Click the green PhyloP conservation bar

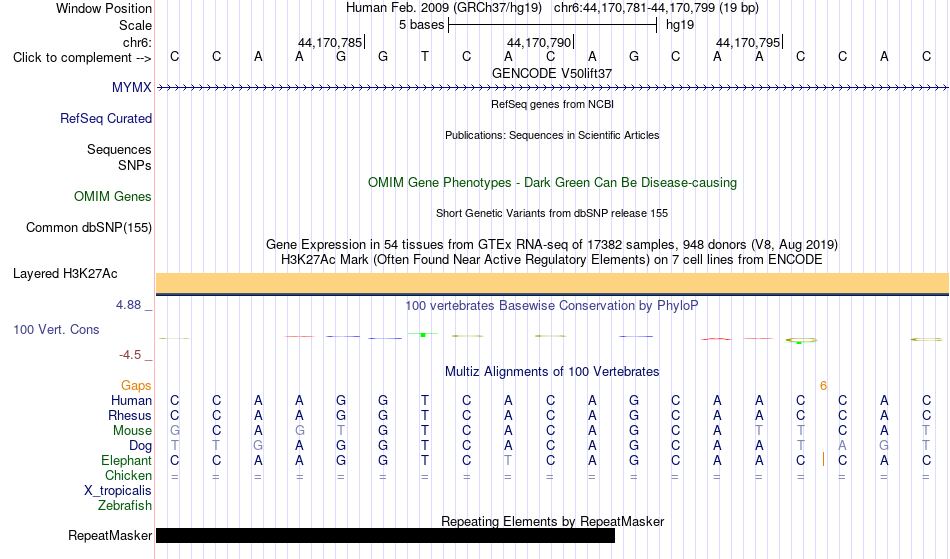point(423,334)
